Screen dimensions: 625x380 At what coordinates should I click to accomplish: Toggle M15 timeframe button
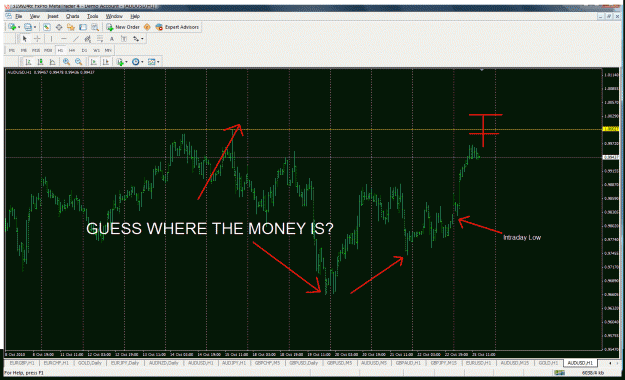pos(36,51)
